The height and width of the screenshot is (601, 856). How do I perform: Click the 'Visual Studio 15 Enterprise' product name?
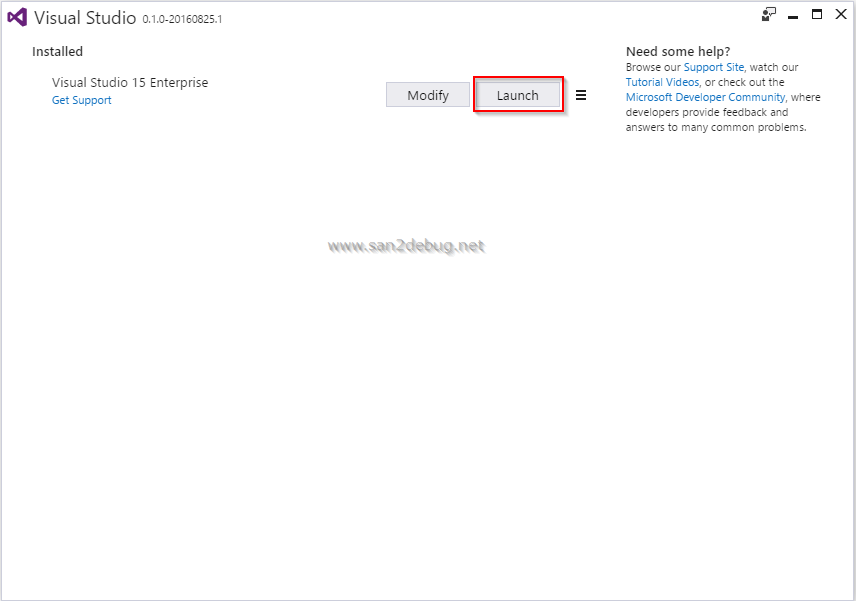click(130, 82)
